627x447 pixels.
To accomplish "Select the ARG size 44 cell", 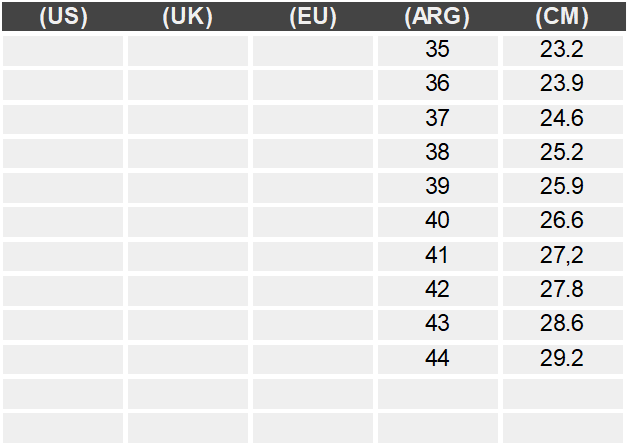I will (x=438, y=359).
